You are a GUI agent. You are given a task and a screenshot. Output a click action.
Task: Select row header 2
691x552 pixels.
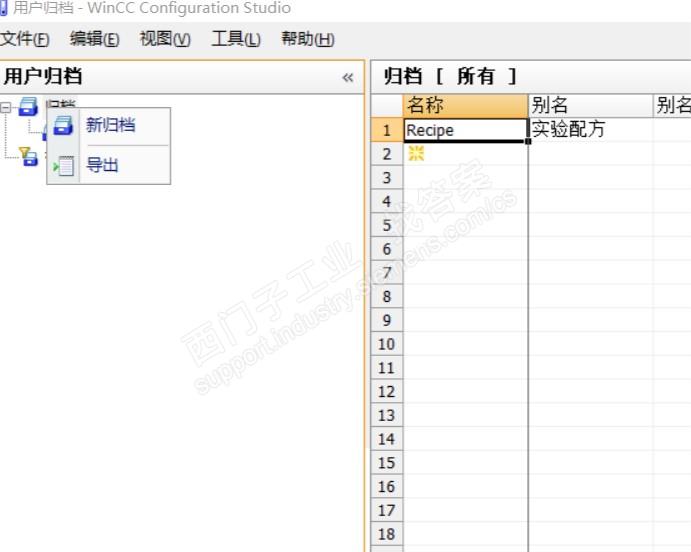coord(387,154)
